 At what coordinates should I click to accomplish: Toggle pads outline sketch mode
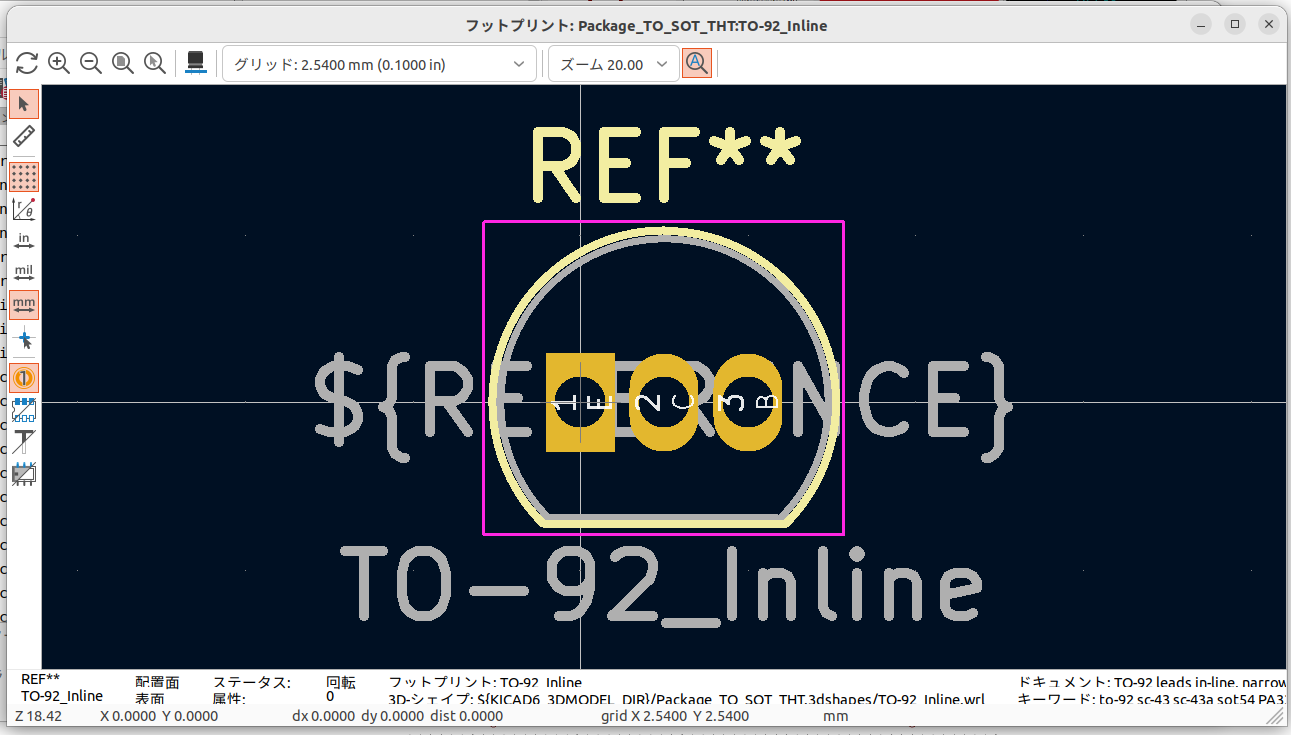tap(24, 409)
